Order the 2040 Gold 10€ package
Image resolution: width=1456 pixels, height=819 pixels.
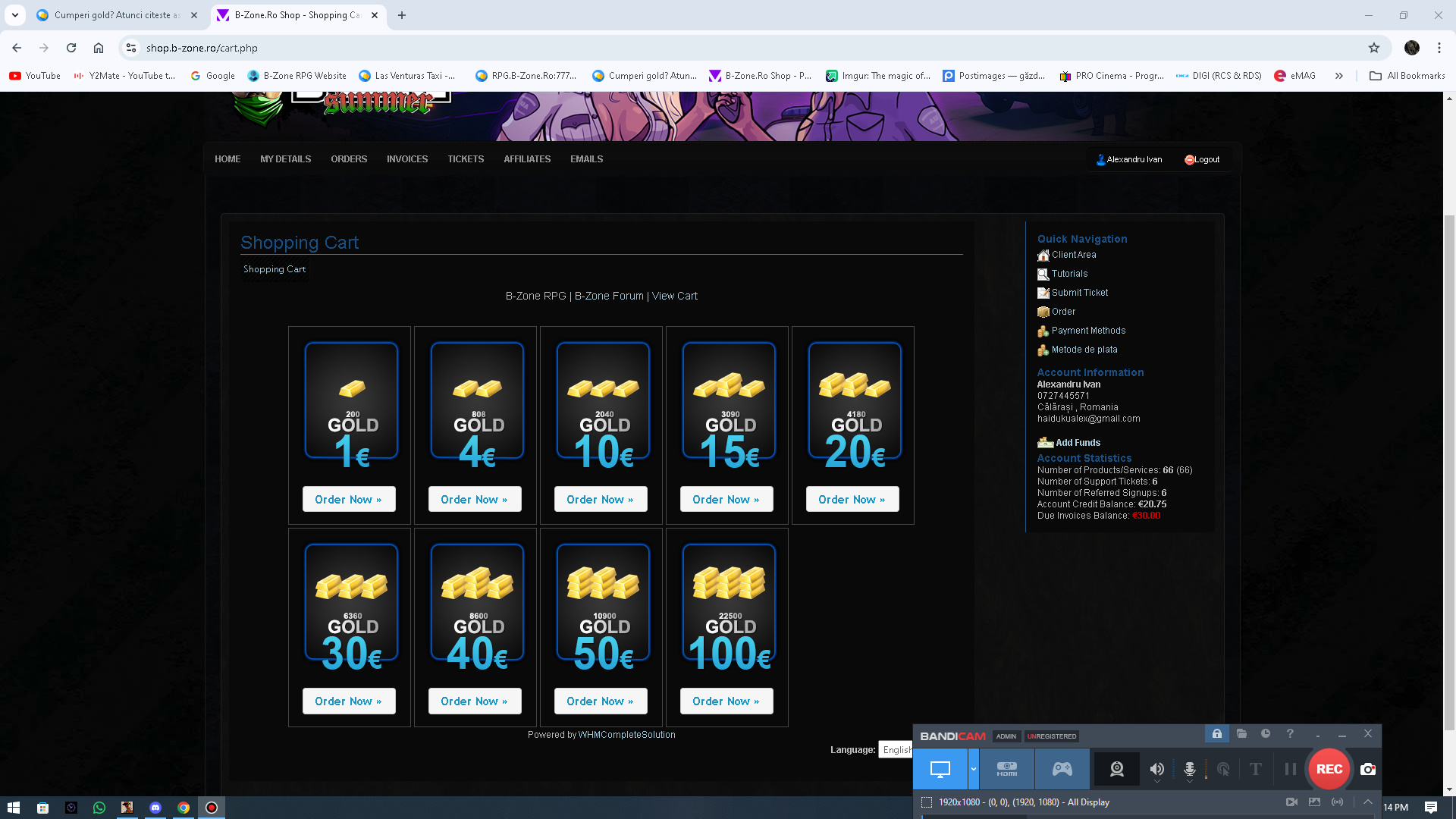(x=601, y=500)
